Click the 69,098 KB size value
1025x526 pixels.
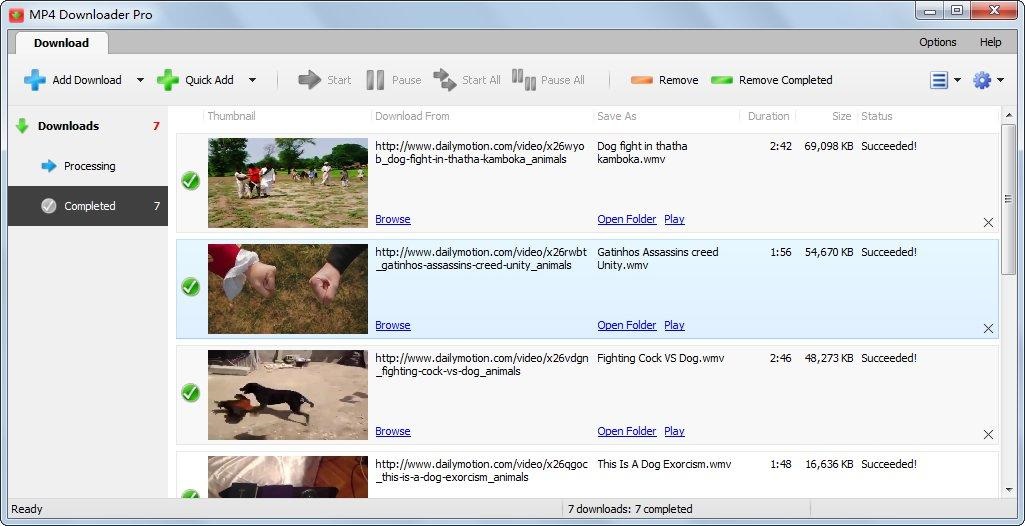828,146
